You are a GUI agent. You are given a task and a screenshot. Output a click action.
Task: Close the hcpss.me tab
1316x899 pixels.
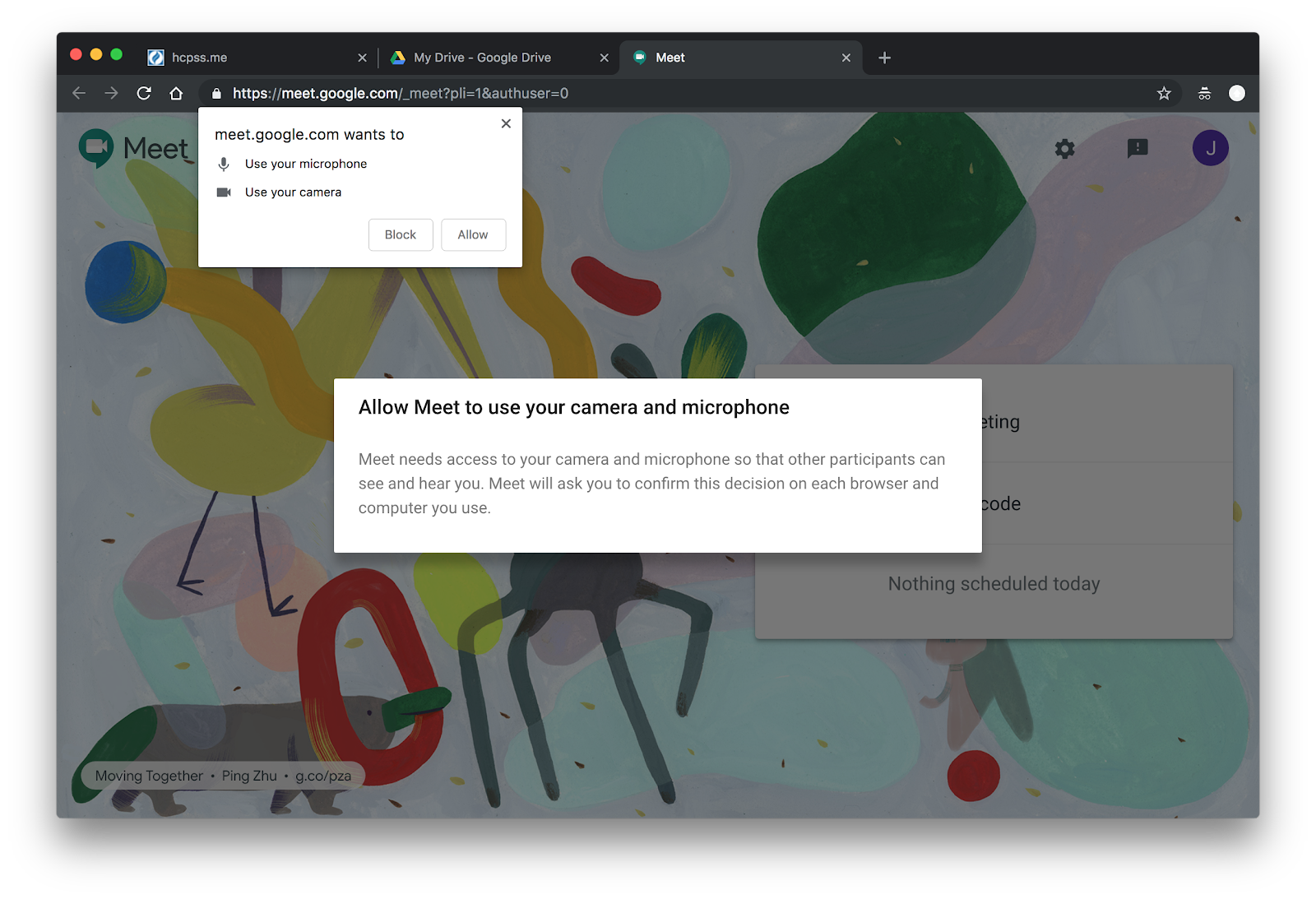(362, 58)
